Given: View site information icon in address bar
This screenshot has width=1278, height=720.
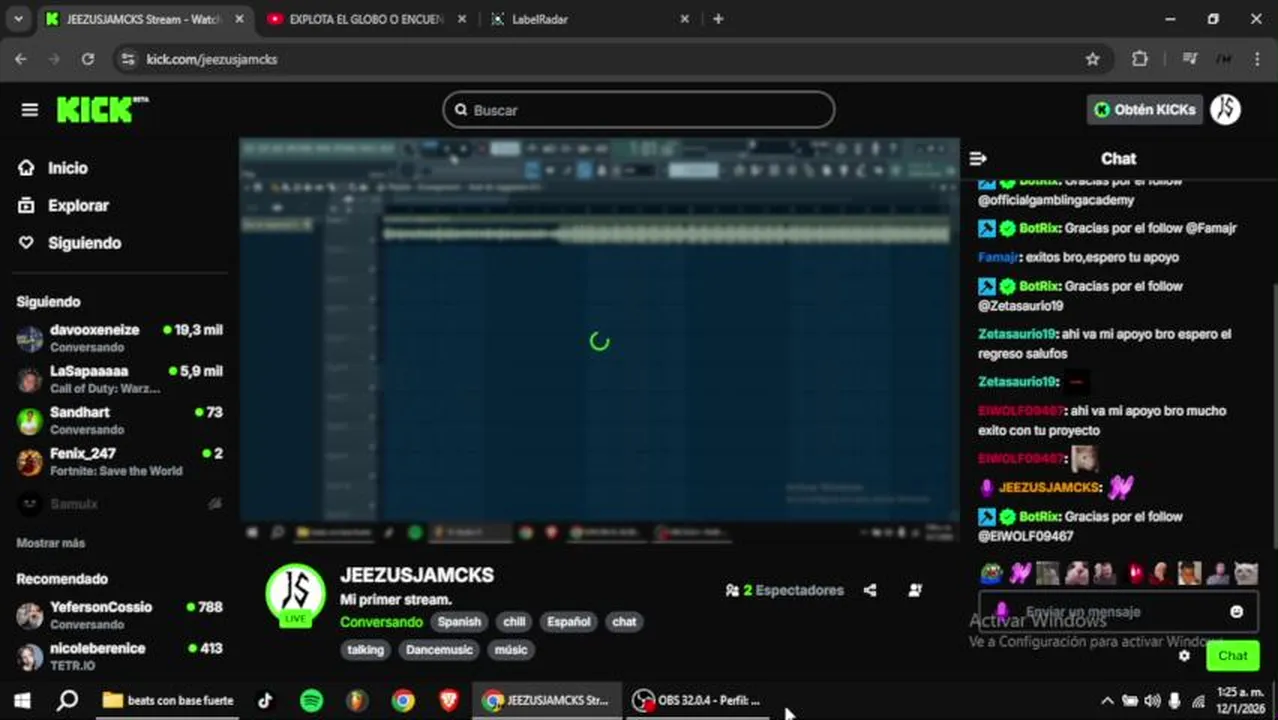Looking at the screenshot, I should (127, 59).
